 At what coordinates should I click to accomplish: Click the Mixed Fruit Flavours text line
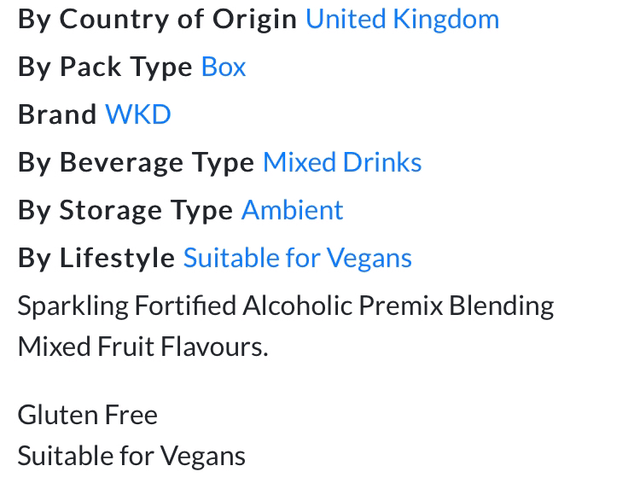143,347
